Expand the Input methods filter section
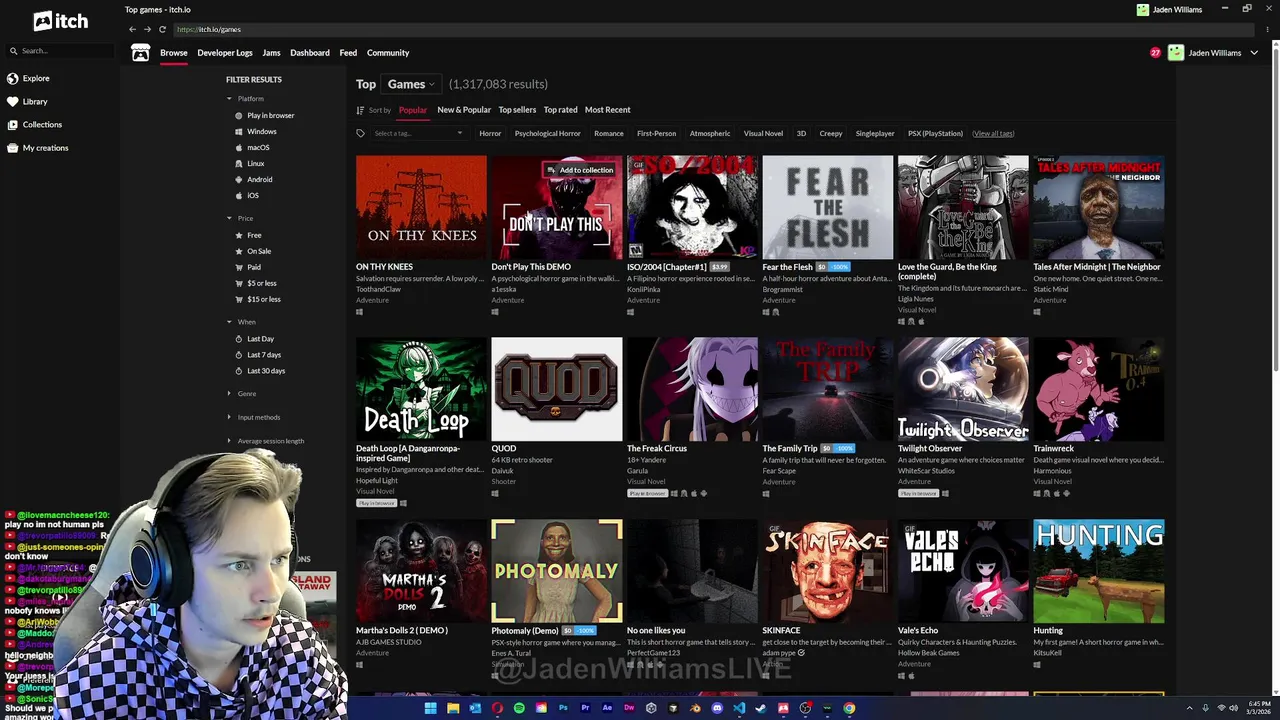 coord(253,417)
